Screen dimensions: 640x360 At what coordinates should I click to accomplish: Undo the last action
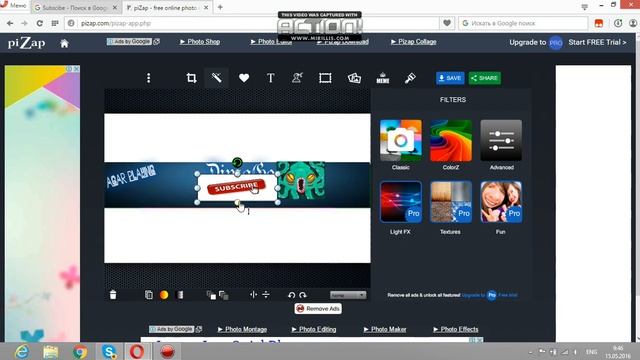[291, 295]
